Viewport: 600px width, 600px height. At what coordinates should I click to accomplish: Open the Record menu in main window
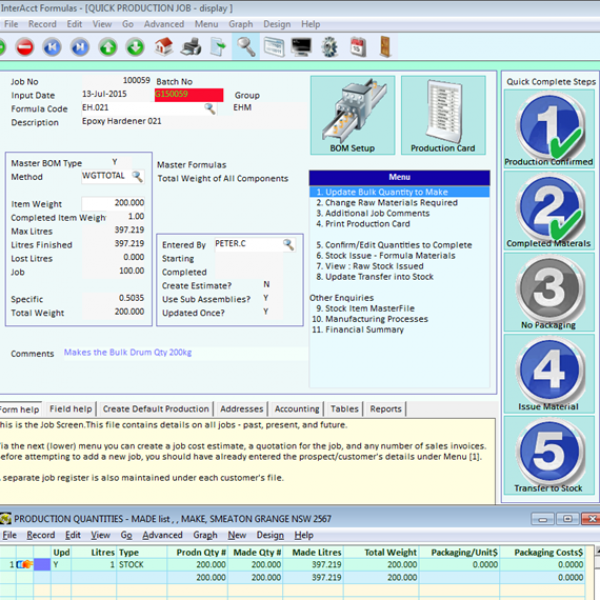point(42,24)
